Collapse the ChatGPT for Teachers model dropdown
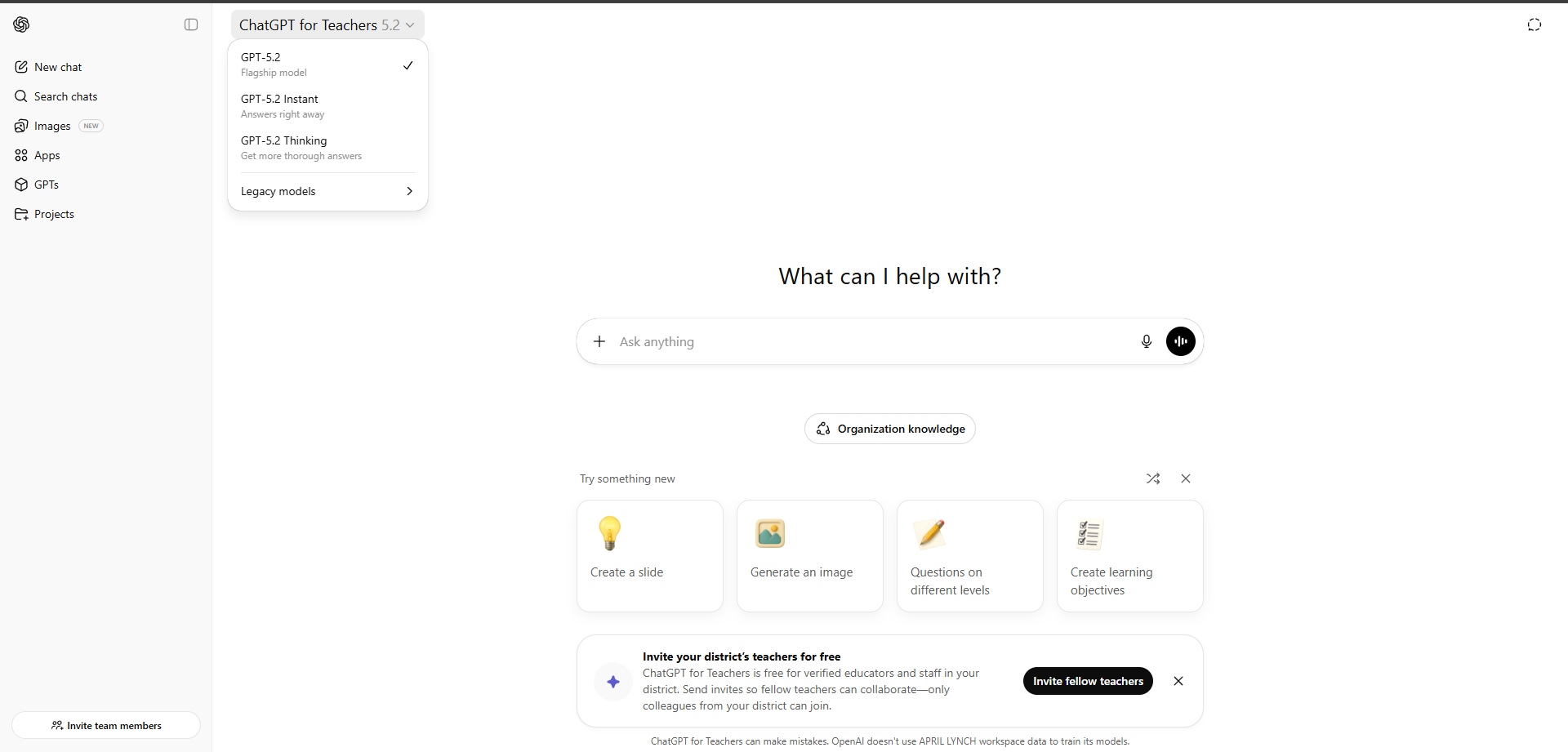The width and height of the screenshot is (1568, 752). pos(327,24)
